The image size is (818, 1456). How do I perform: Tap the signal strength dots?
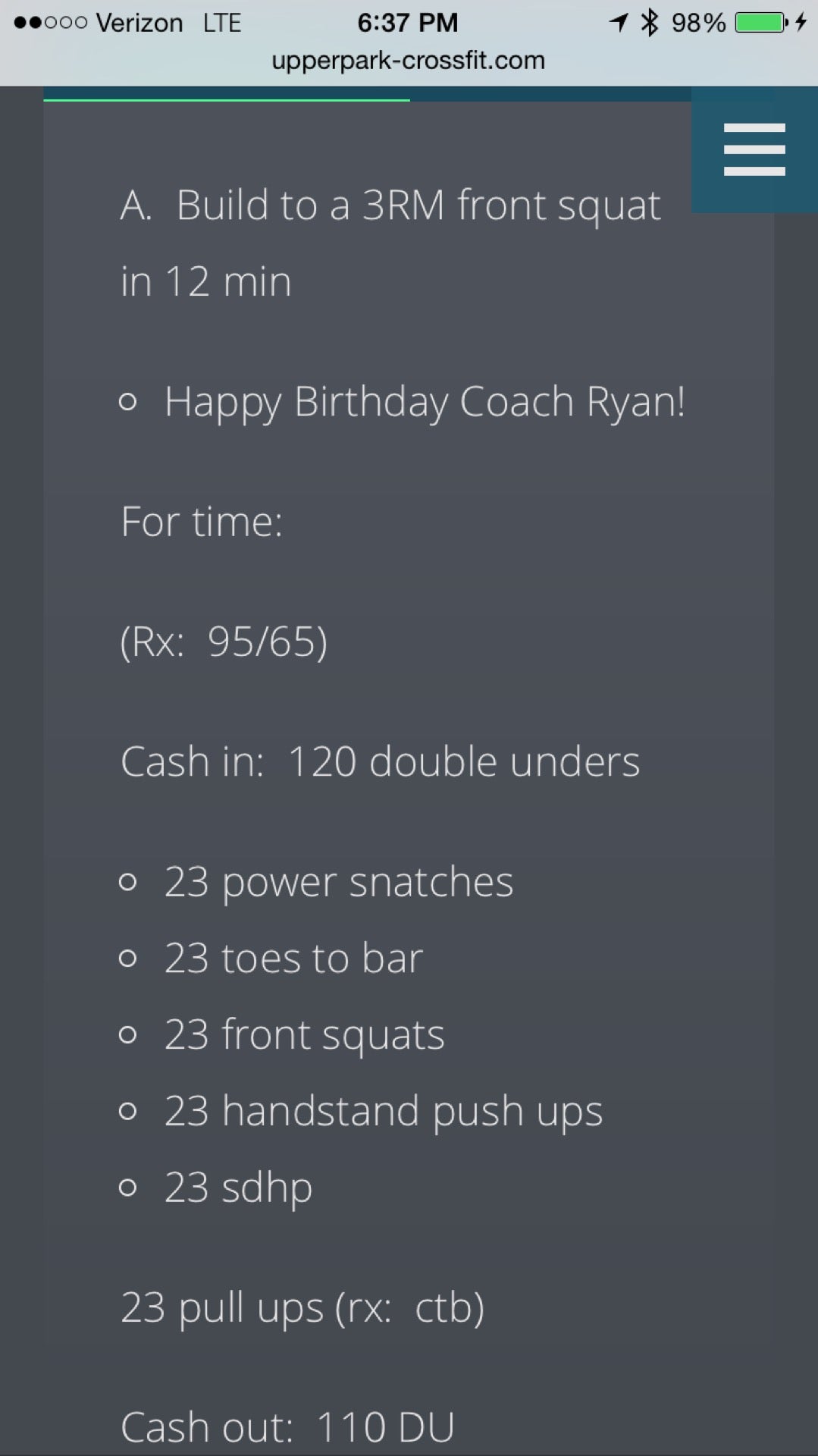click(50, 23)
